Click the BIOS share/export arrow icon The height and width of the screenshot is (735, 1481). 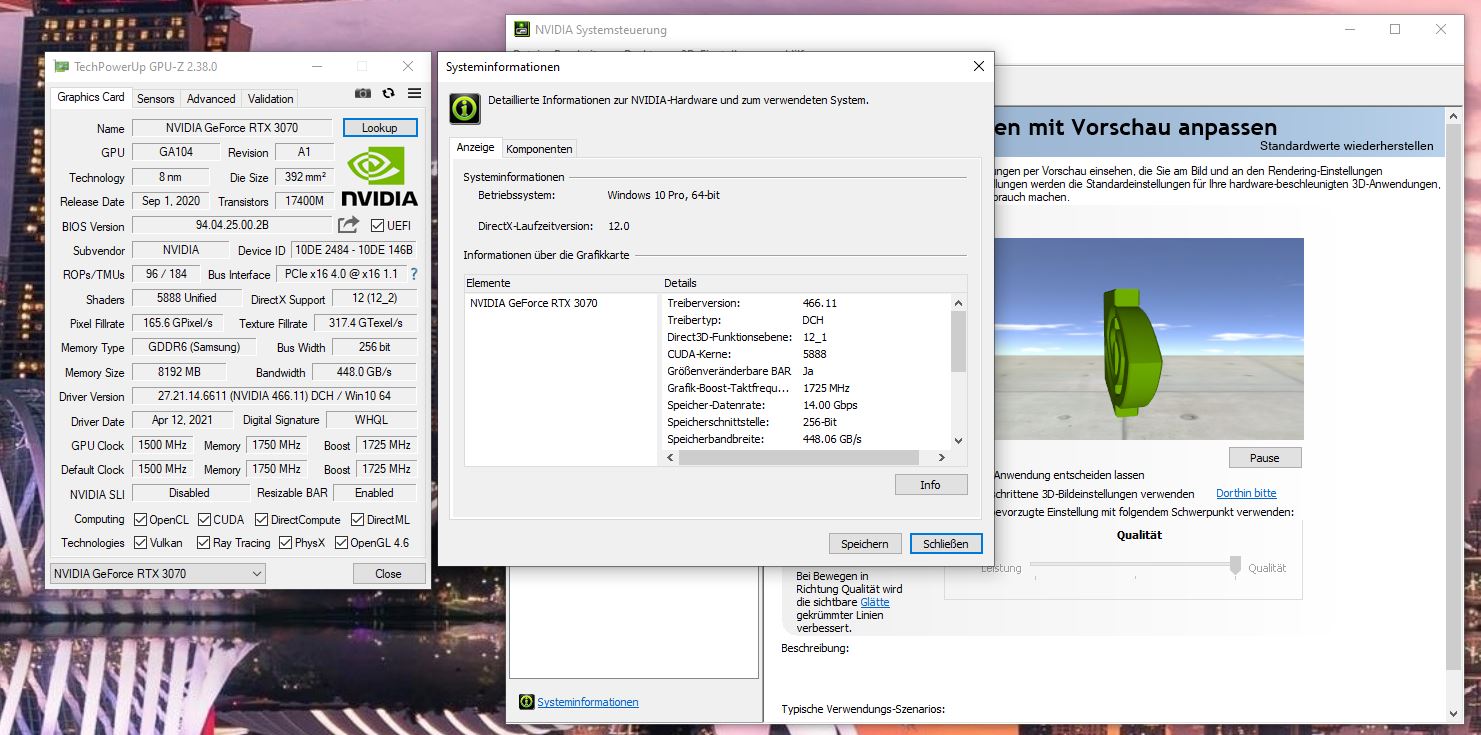(x=348, y=225)
